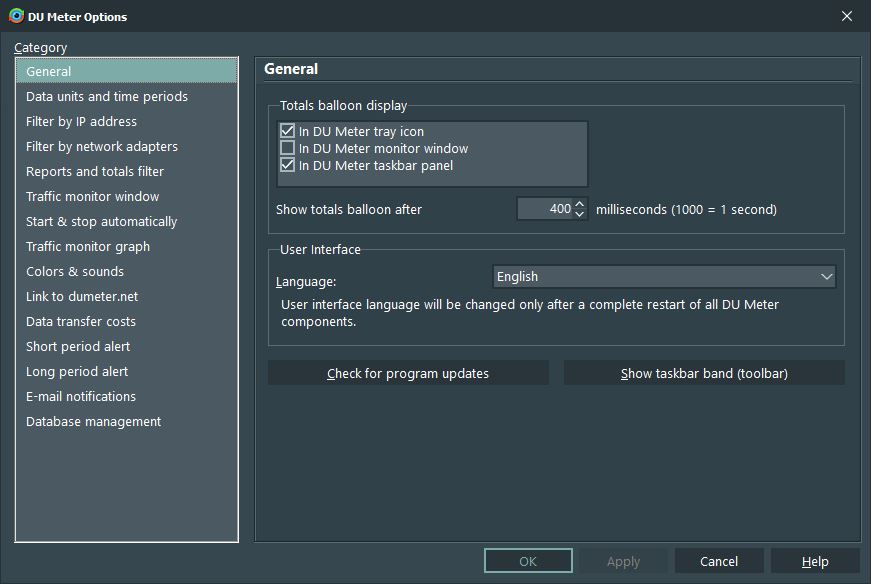Open 'Database management' category
The image size is (871, 584).
[x=127, y=422]
